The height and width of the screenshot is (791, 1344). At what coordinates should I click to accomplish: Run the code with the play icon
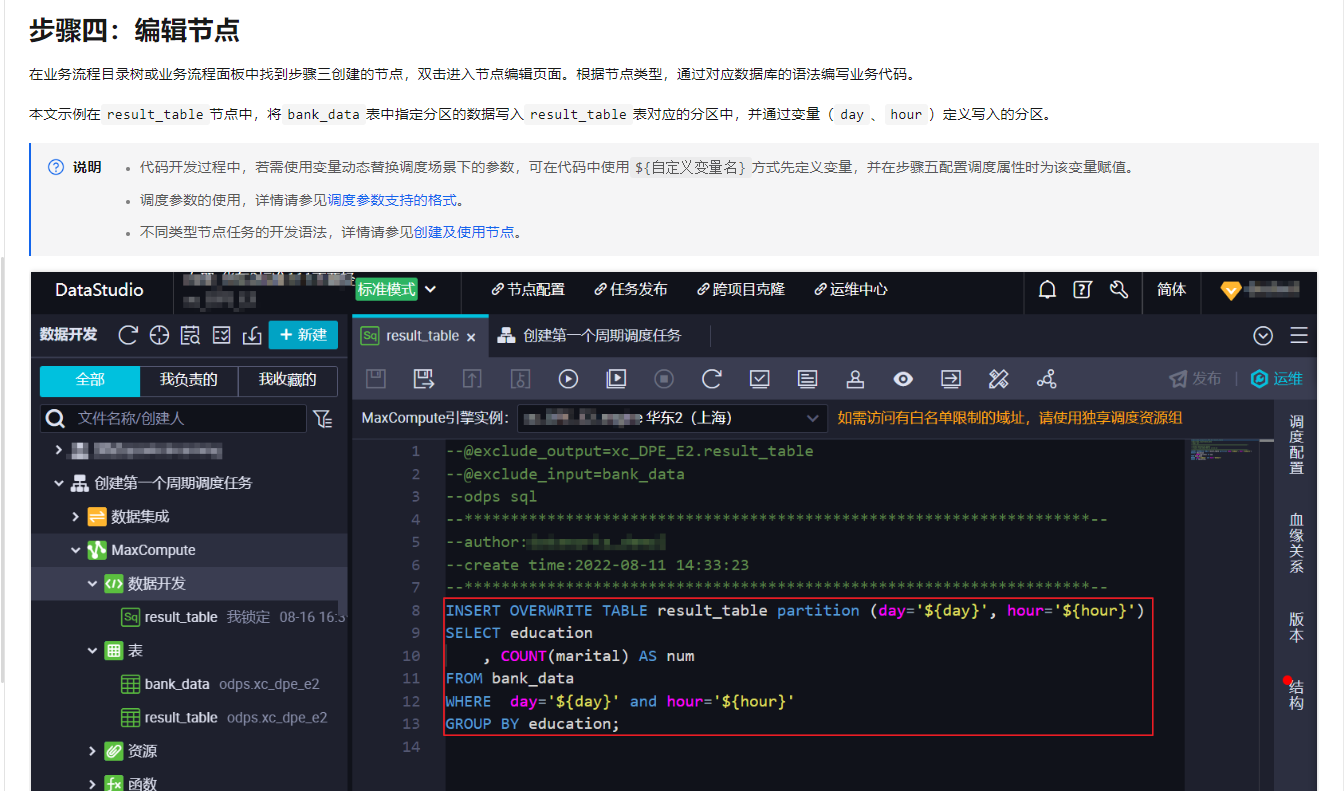[x=568, y=379]
